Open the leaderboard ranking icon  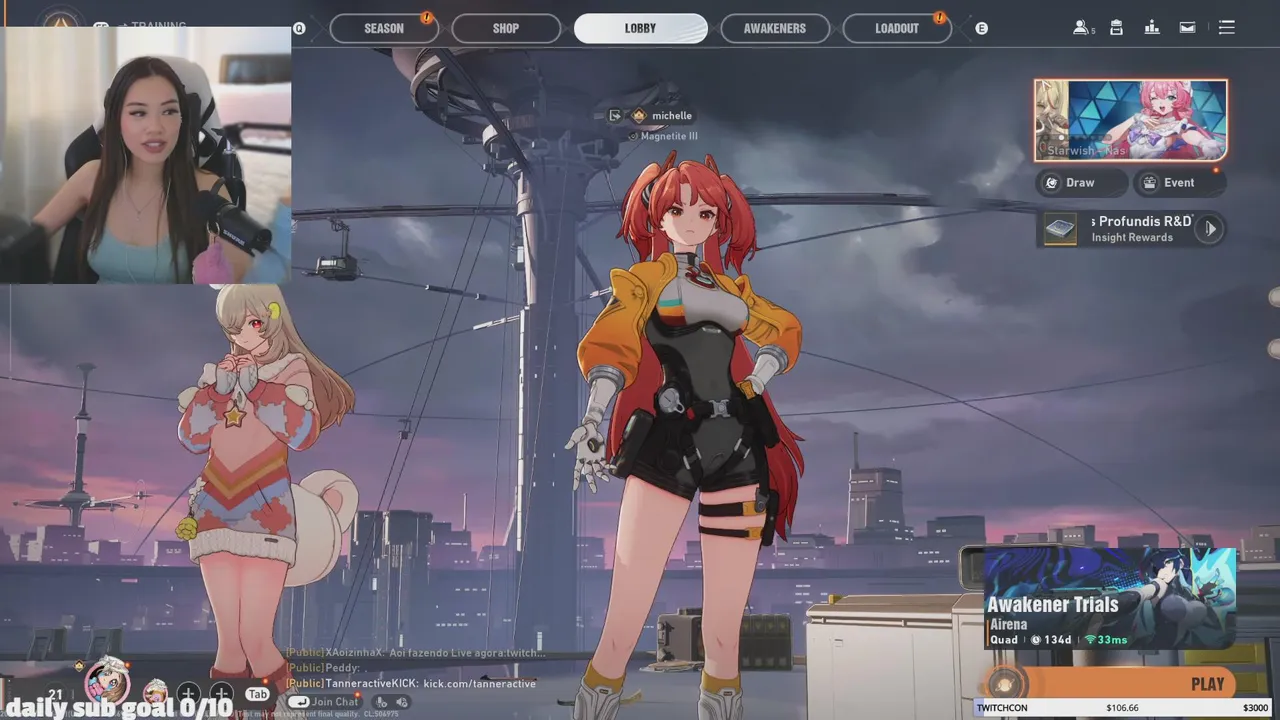(1152, 27)
